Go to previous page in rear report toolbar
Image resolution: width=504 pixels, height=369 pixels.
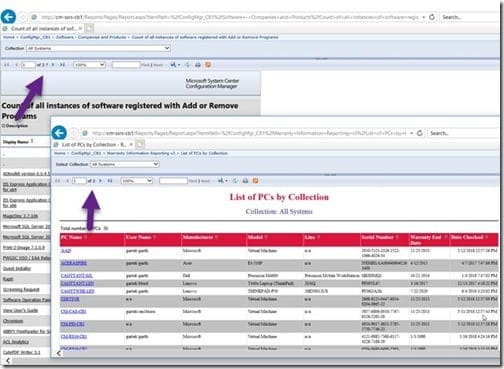point(16,65)
